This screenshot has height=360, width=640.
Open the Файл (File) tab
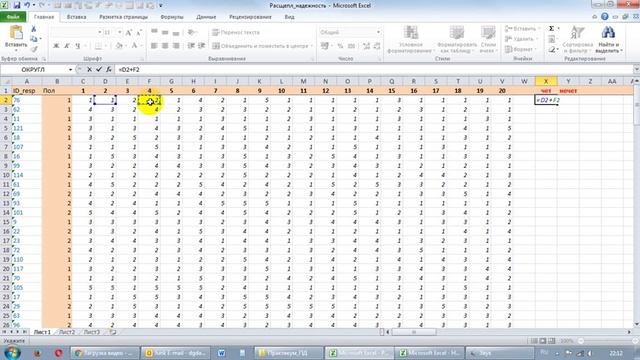click(x=13, y=17)
